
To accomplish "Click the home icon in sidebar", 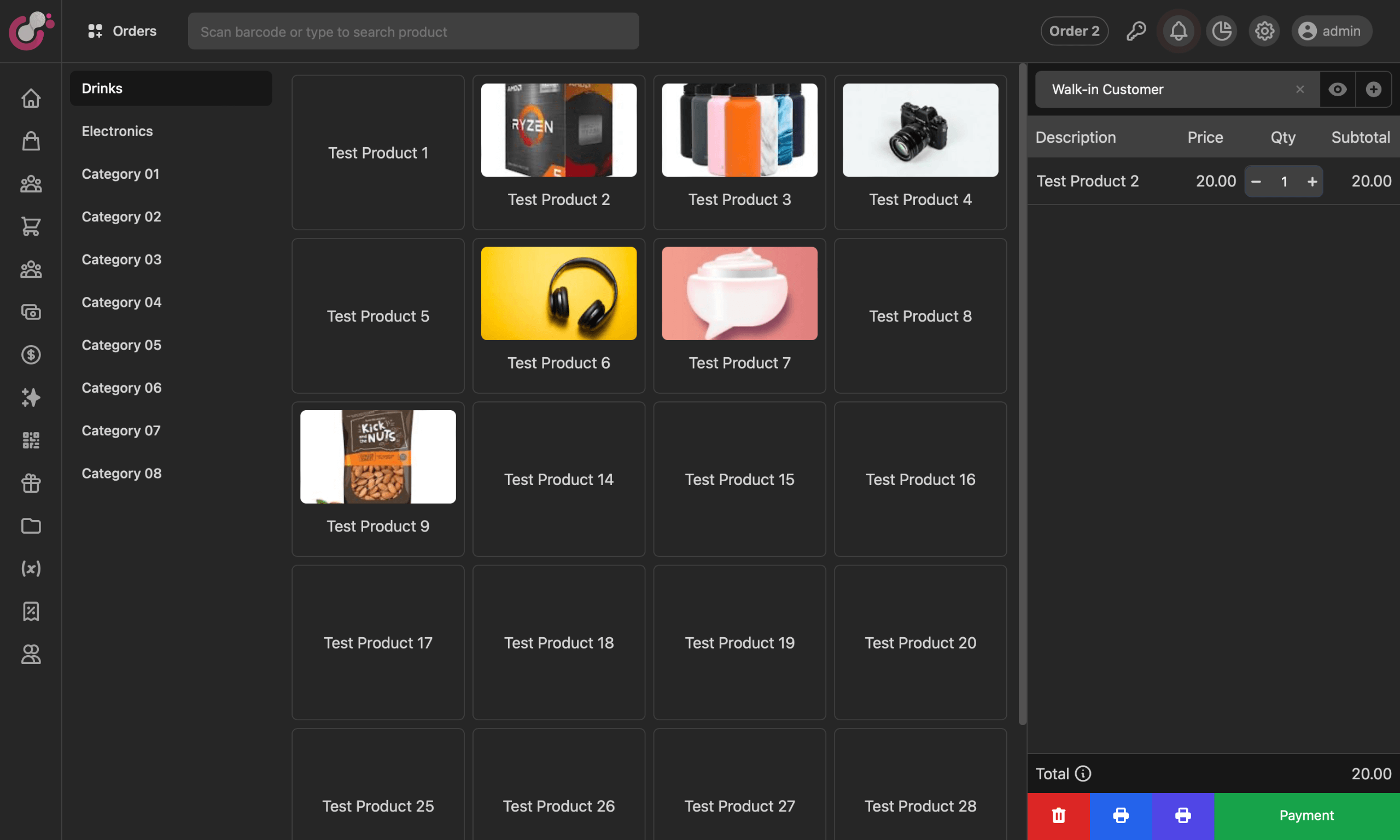I will [31, 98].
